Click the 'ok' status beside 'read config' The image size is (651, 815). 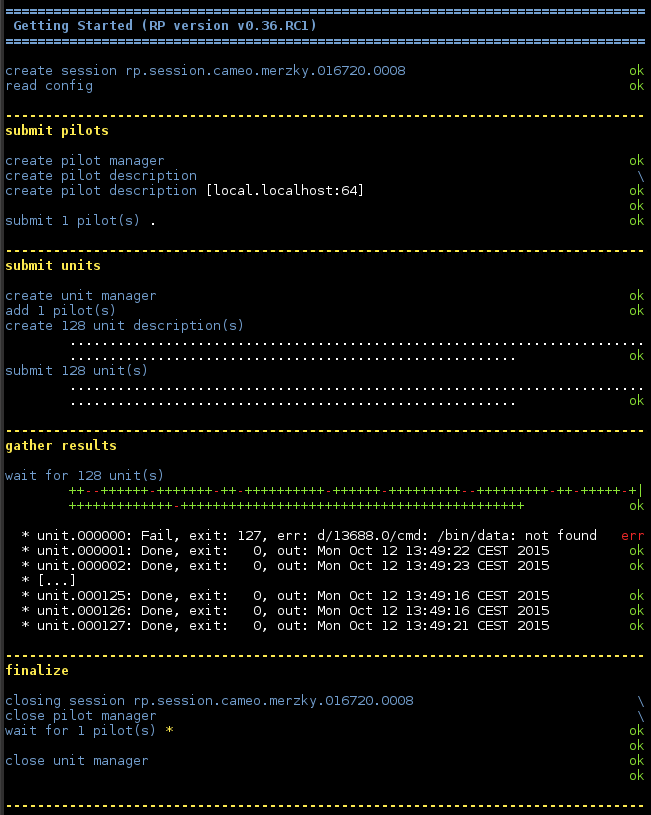(x=636, y=86)
